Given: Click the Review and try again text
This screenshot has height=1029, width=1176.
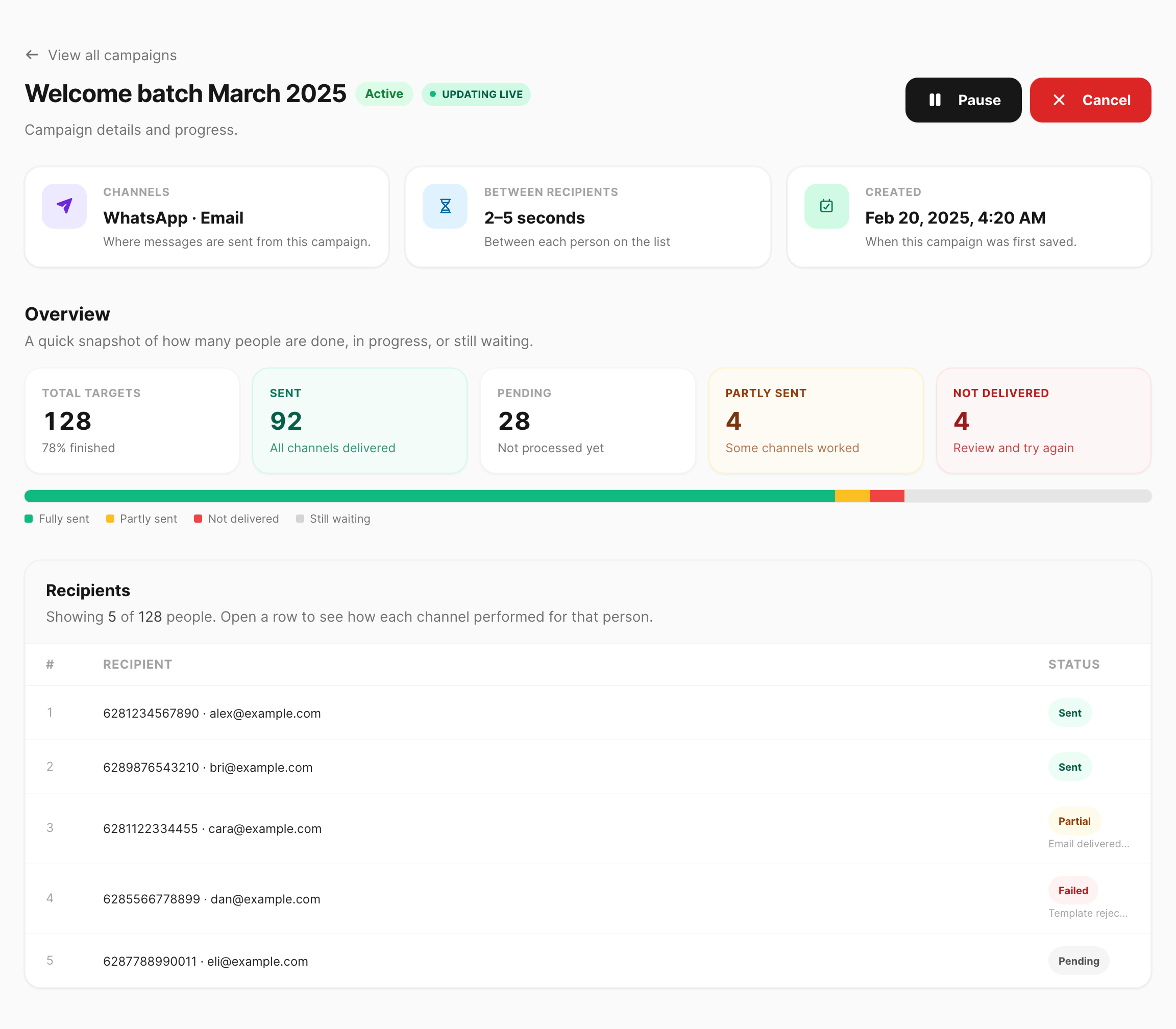Looking at the screenshot, I should 1014,448.
